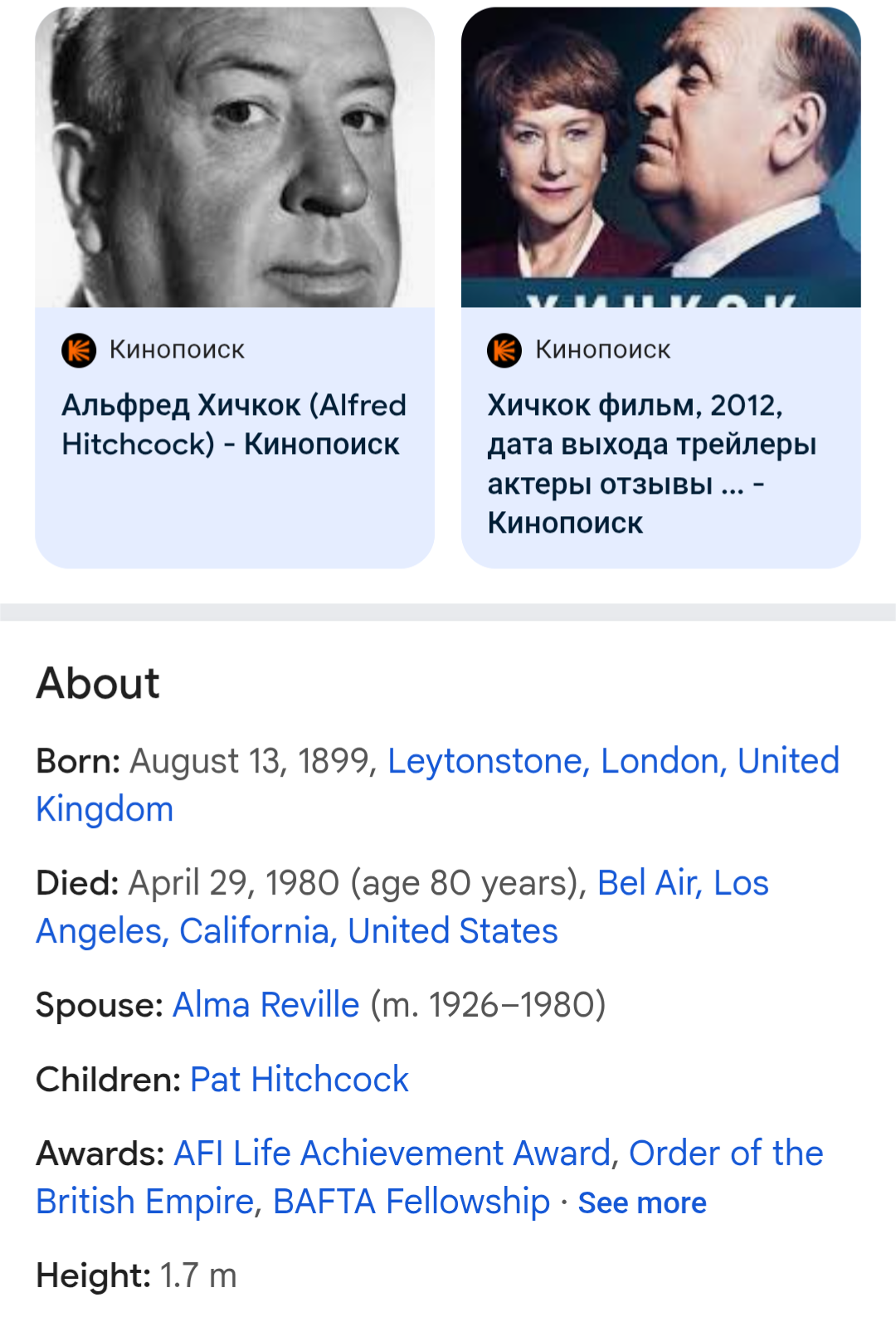Open "Альфред Хичкок (Alfred Hitchcock)" result title
This screenshot has height=1317, width=896.
[x=234, y=425]
